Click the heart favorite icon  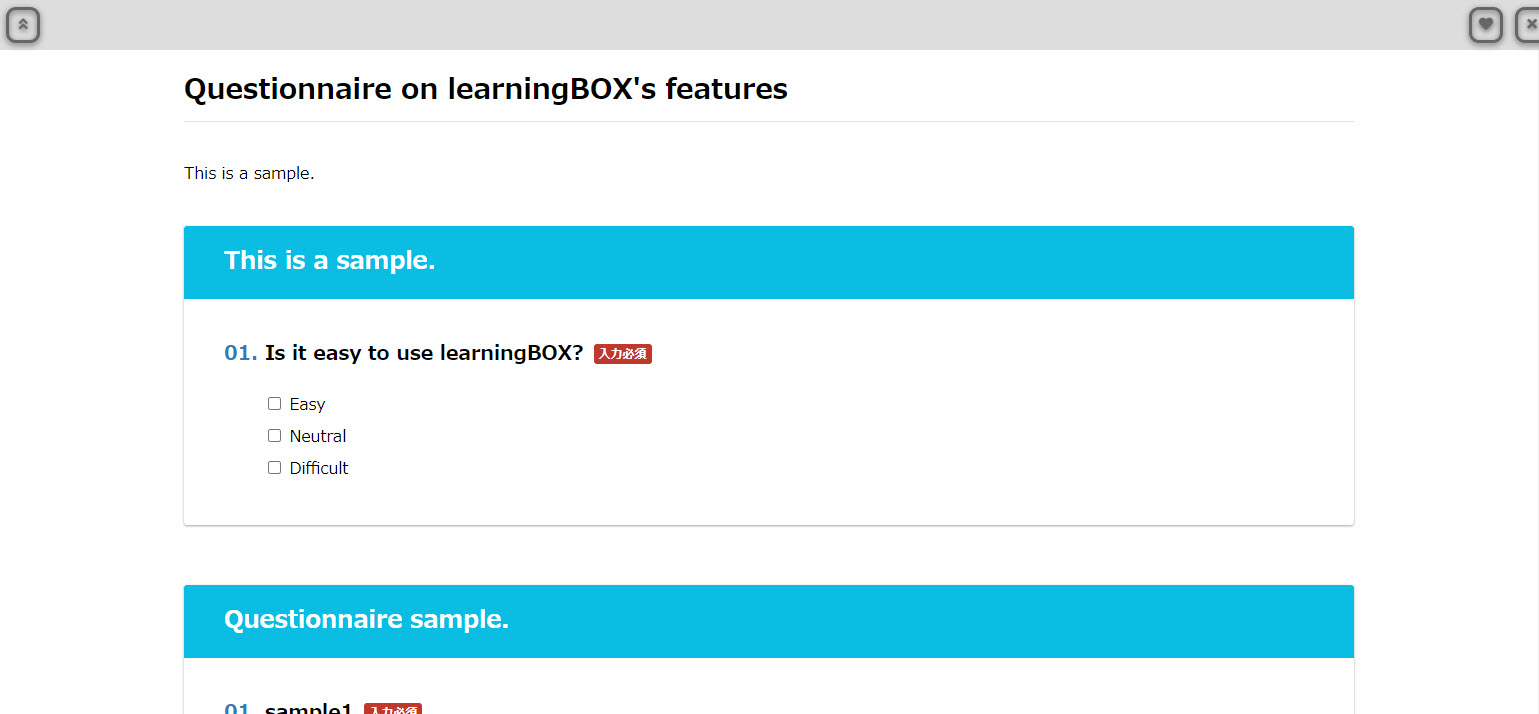coord(1486,25)
